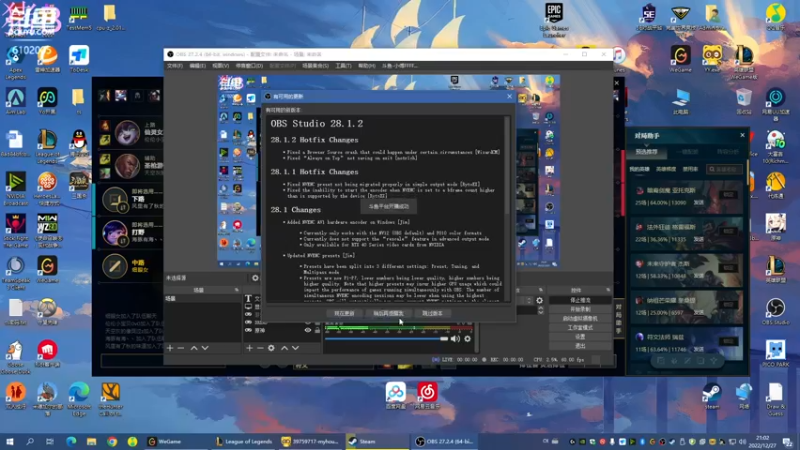Open Microsoft Edge desktop shortcut
Viewport: 800px width, 450px height.
click(79, 398)
